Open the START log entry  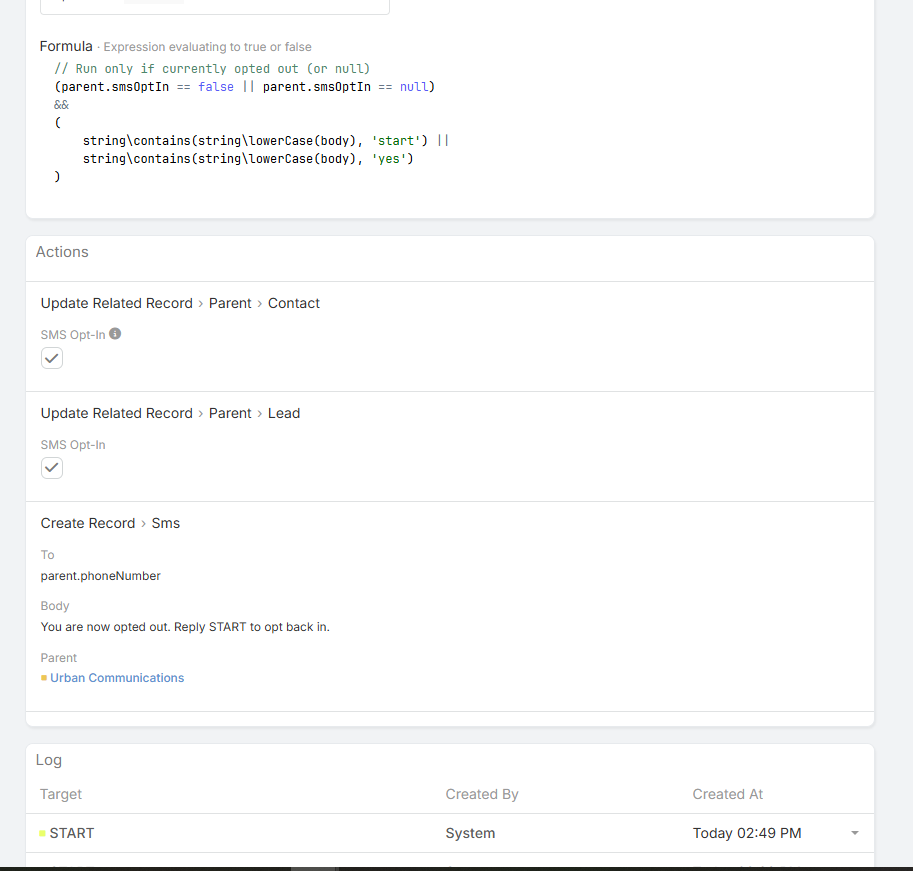coord(72,833)
